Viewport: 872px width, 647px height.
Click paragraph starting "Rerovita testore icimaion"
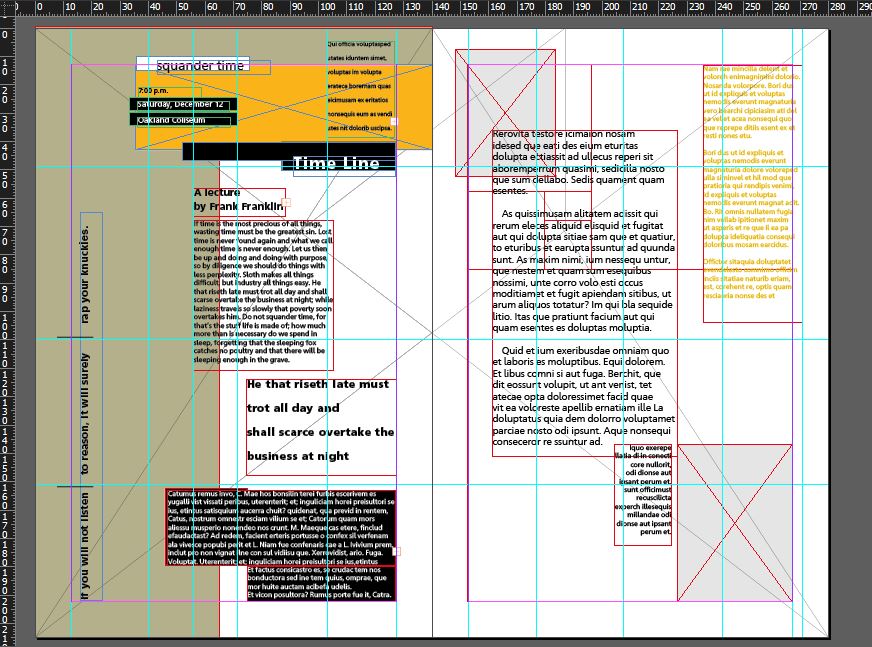[x=578, y=162]
